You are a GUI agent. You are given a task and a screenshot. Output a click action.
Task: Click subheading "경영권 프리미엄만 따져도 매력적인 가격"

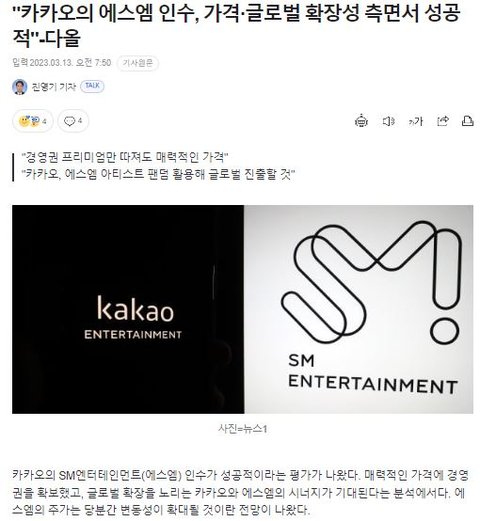[125, 157]
